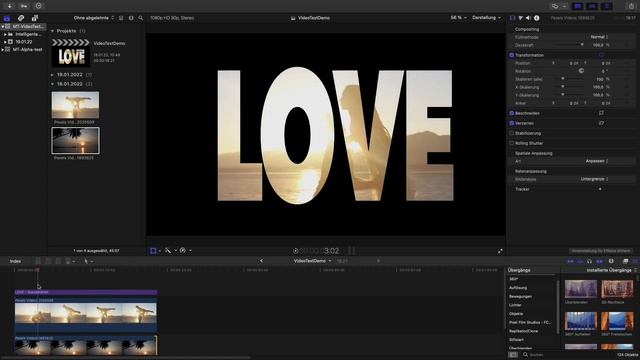Open the timeline Index button
Screen dimensions: 640x360
[x=15, y=261]
